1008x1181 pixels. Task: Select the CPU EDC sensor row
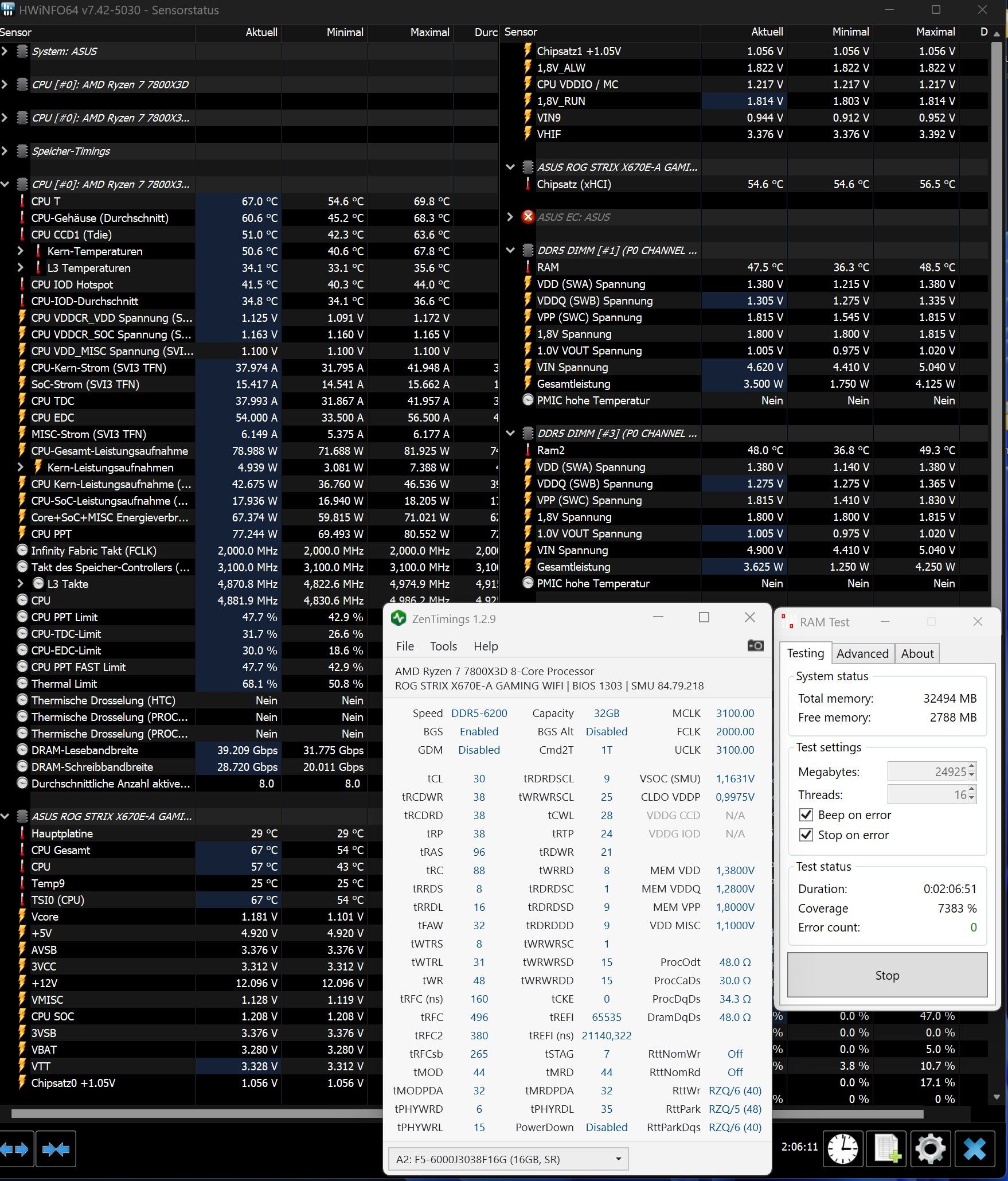click(x=249, y=417)
